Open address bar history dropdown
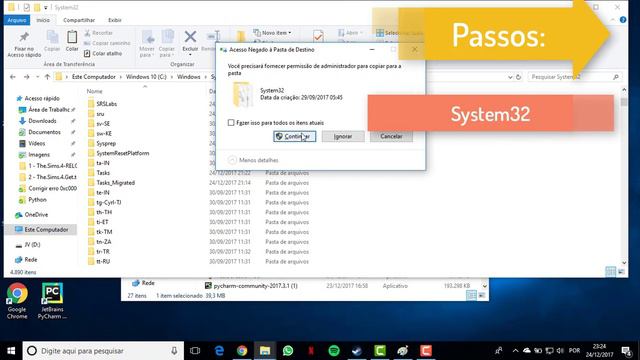The width and height of the screenshot is (640, 360). coord(510,77)
